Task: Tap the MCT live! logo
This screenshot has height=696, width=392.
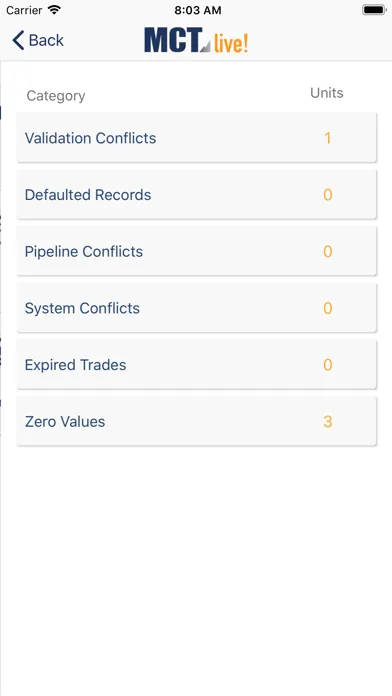Action: [x=196, y=40]
